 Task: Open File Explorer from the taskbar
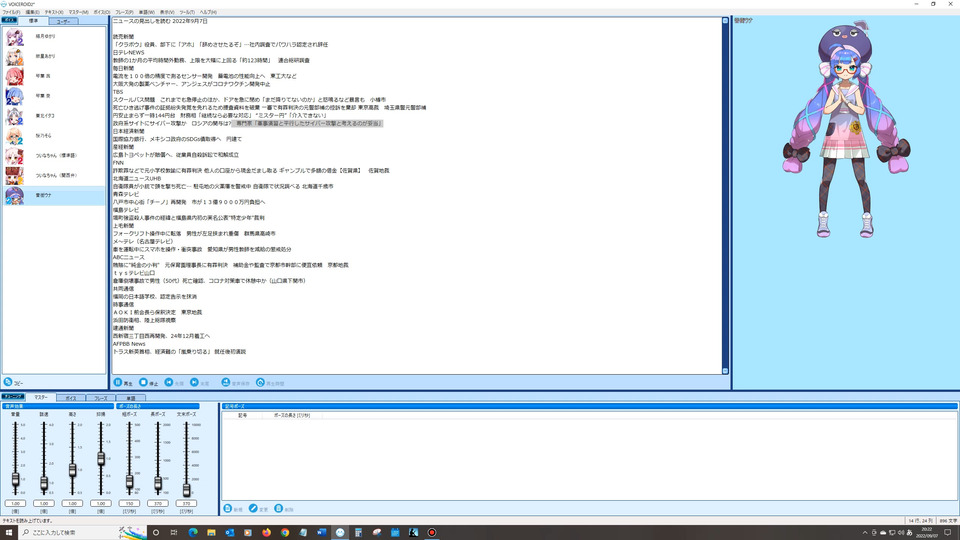211,532
